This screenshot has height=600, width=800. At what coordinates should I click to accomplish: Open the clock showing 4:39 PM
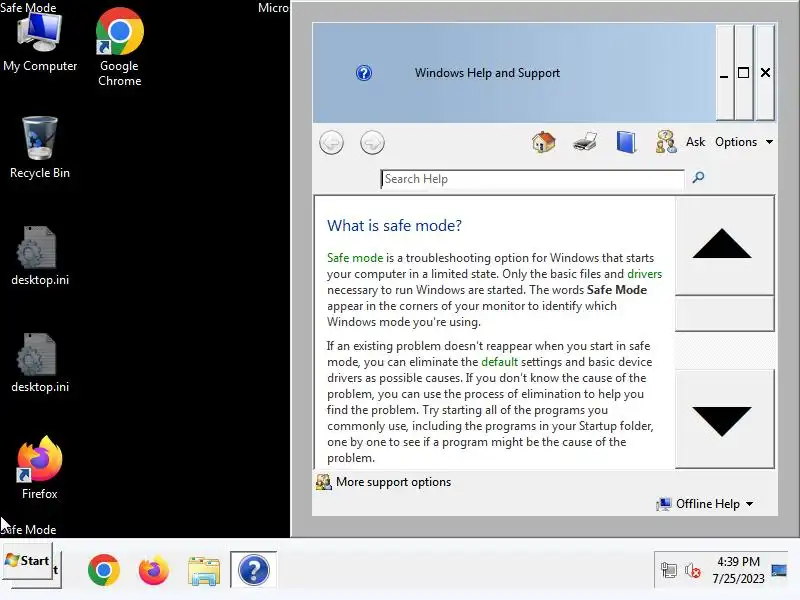[x=738, y=561]
